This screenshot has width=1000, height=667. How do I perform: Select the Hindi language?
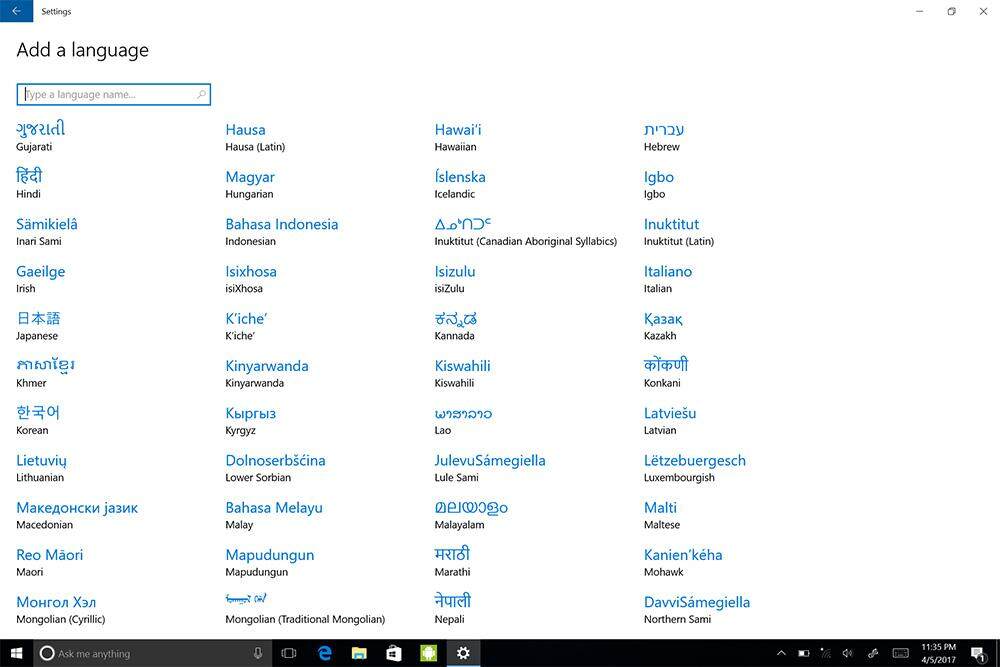coord(29,182)
